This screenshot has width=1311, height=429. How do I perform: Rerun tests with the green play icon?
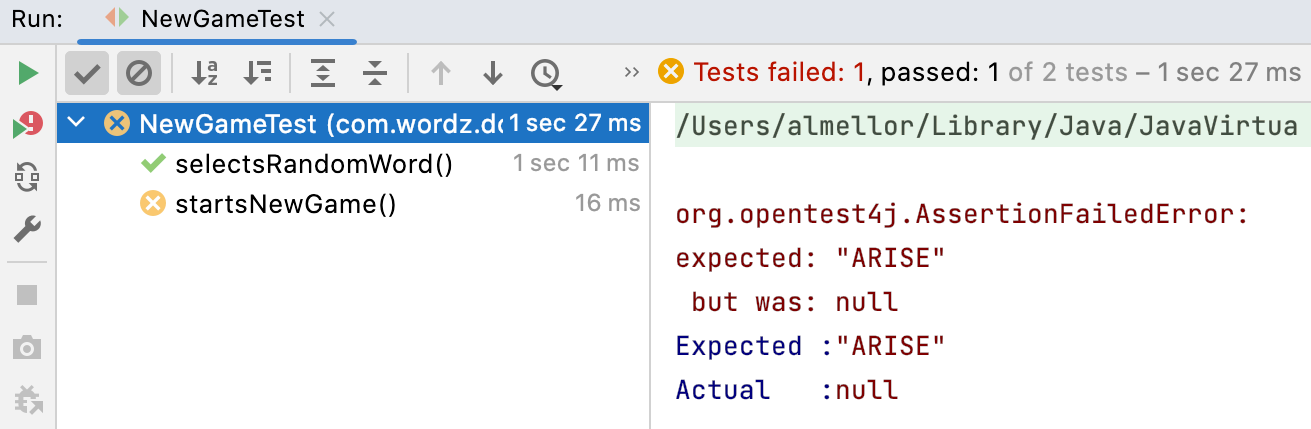[28, 73]
